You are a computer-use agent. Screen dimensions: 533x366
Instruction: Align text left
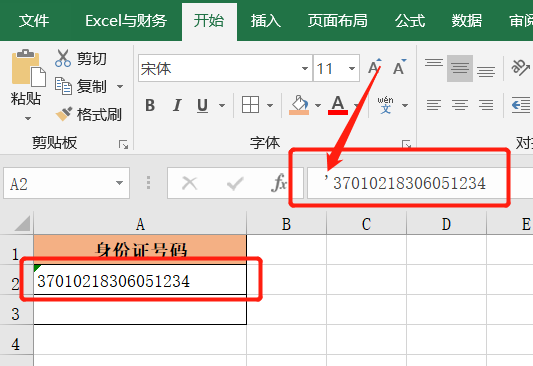coord(434,105)
